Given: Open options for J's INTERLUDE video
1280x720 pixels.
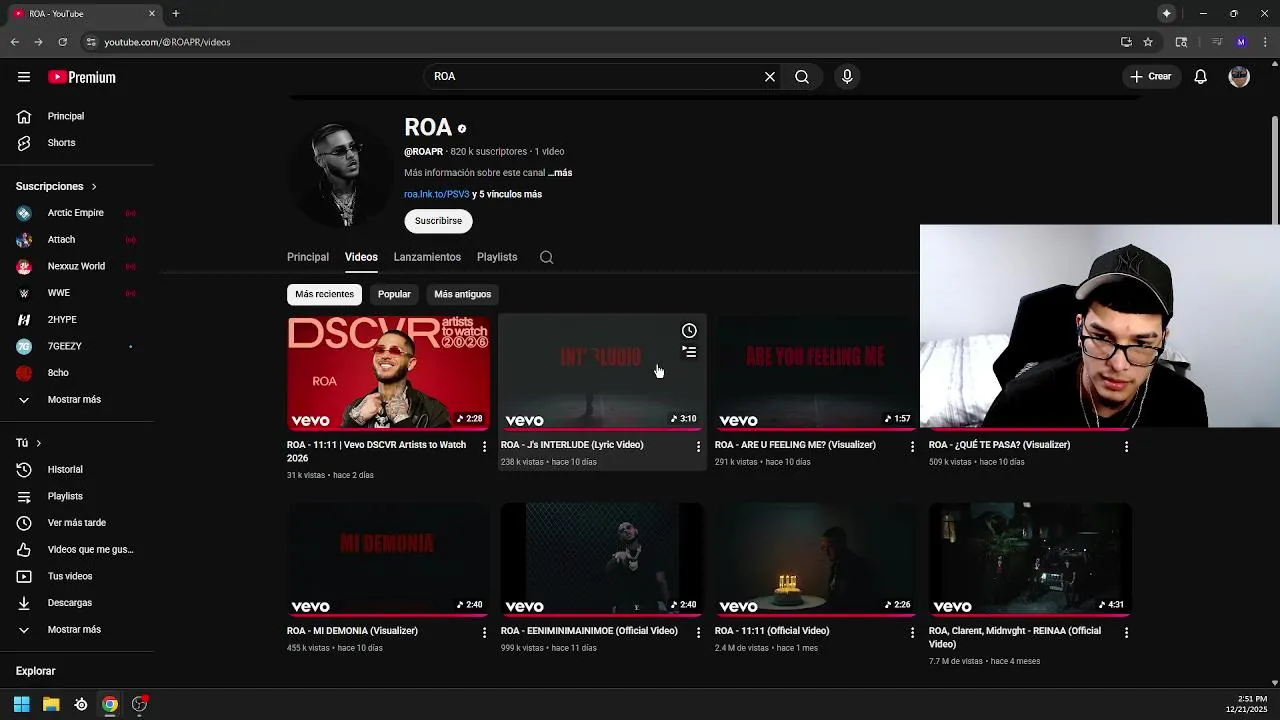Looking at the screenshot, I should tap(698, 447).
